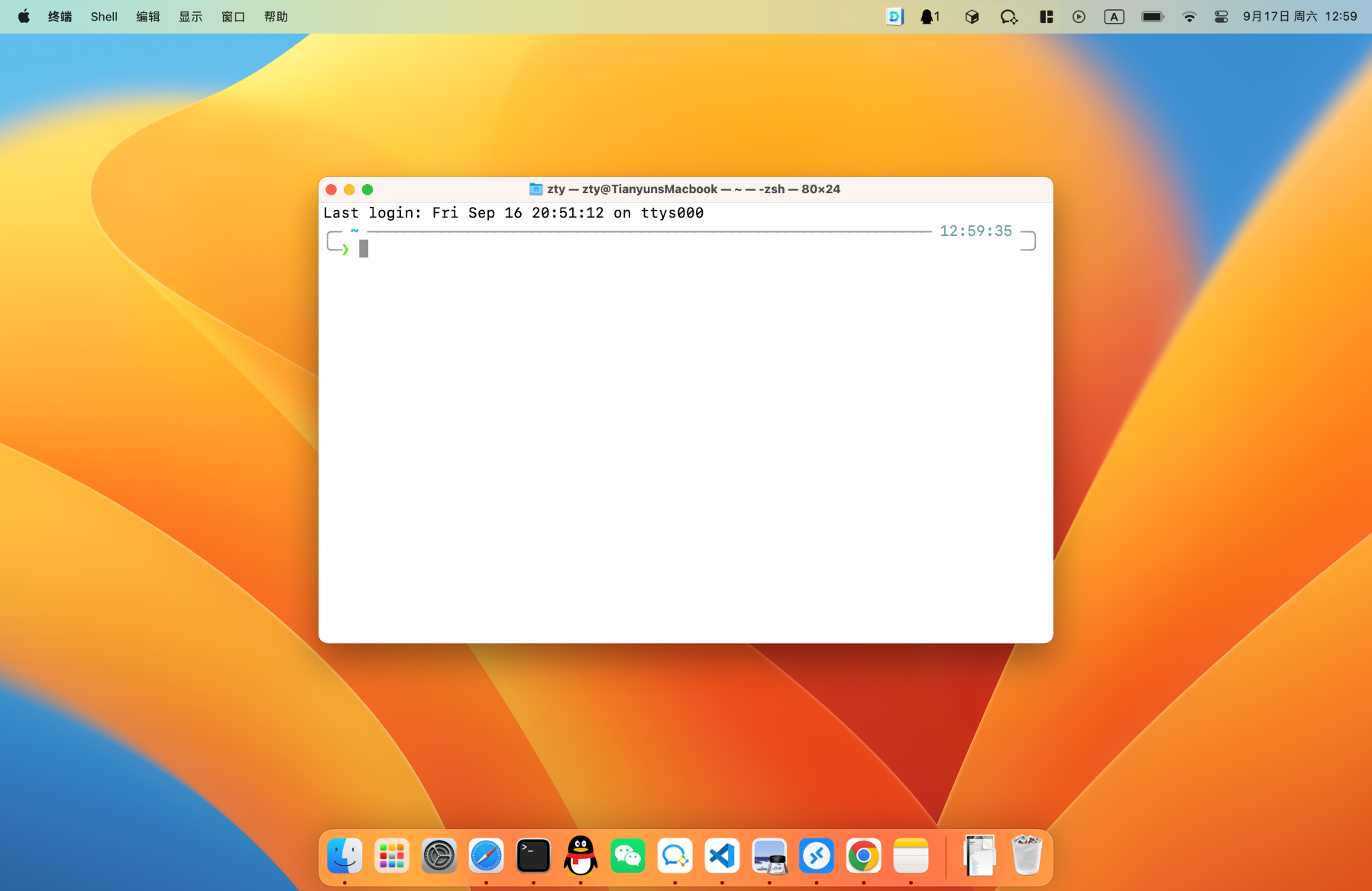Screen dimensions: 1372x891
Task: Click the Terminal window title text
Action: pyautogui.click(x=694, y=189)
